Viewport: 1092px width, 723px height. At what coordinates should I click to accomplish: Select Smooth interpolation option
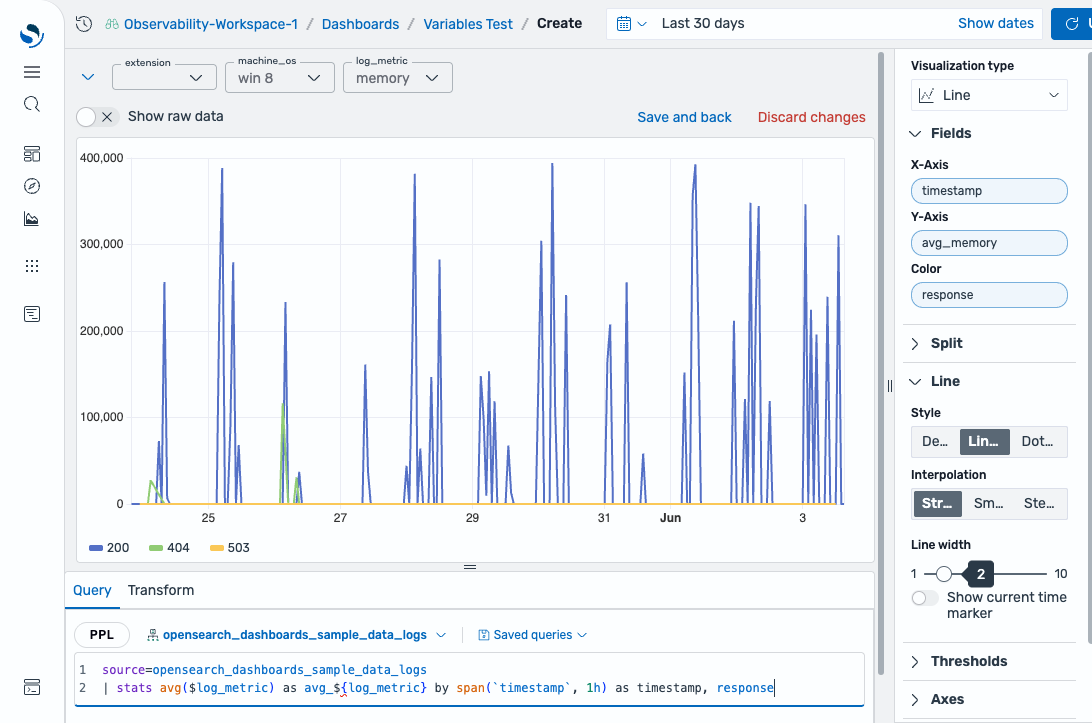988,504
